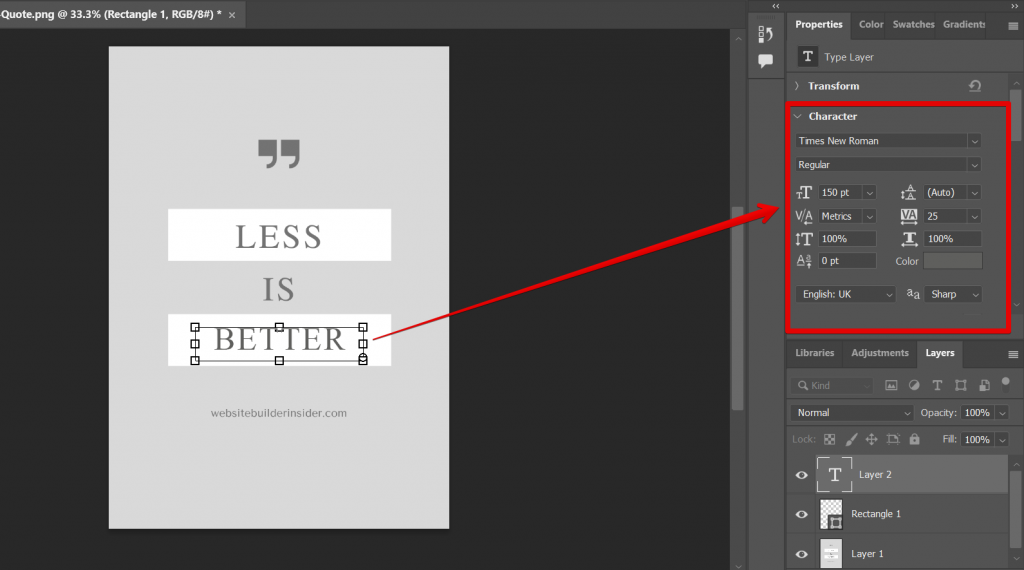This screenshot has height=570, width=1024.
Task: Click the text Color swatch
Action: pyautogui.click(x=953, y=261)
